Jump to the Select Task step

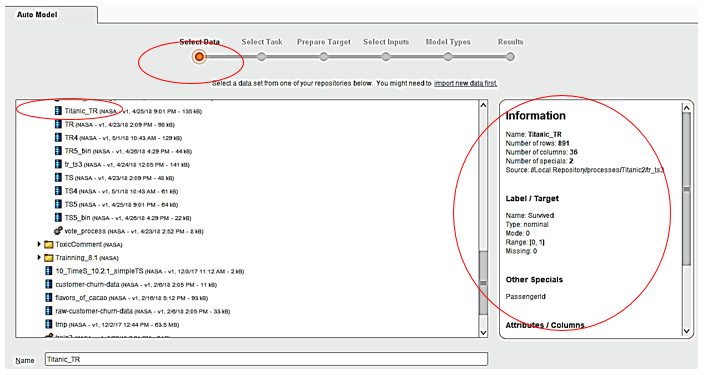pos(261,57)
